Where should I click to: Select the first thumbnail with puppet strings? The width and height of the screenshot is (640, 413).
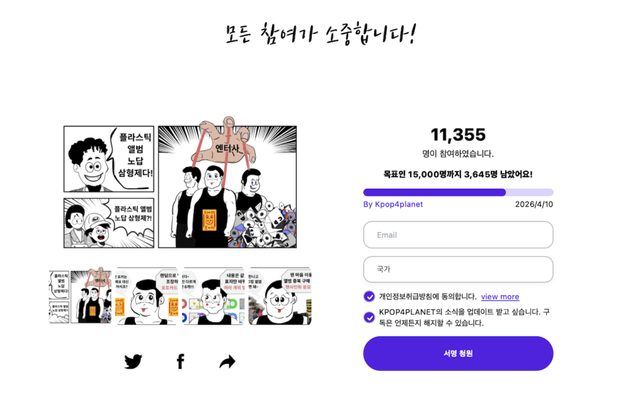[x=80, y=296]
